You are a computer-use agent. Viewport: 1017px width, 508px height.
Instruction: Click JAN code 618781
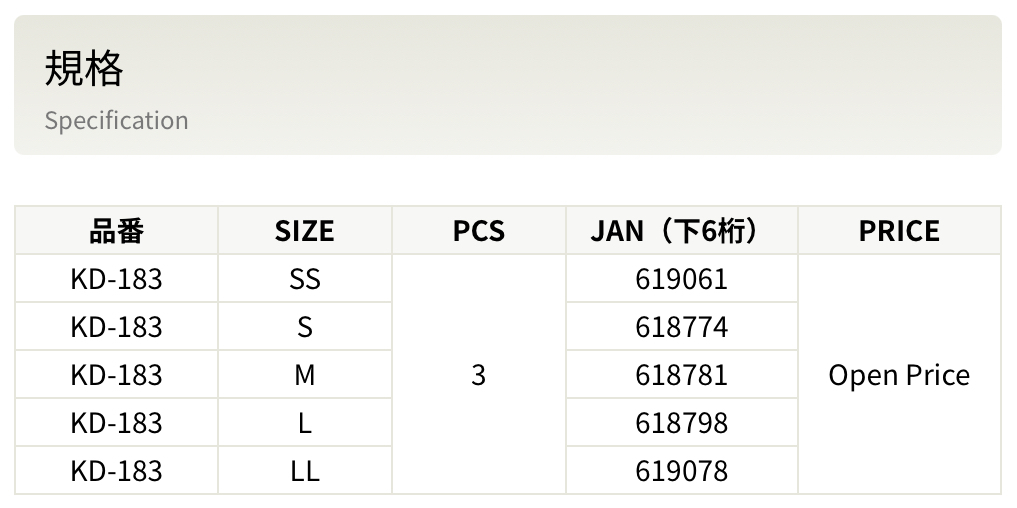point(681,375)
